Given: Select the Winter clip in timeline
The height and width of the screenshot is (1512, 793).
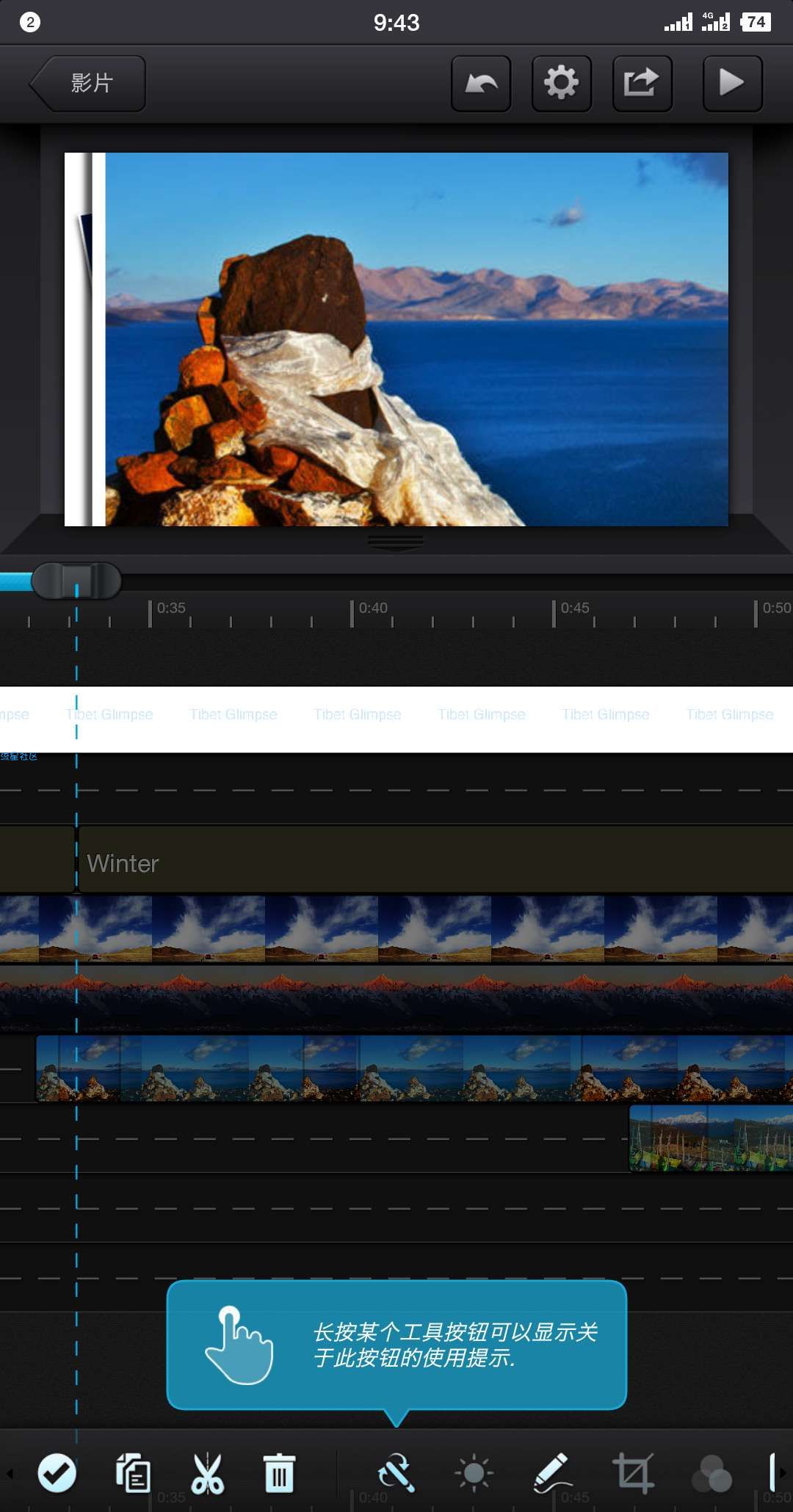Looking at the screenshot, I should pos(435,859).
